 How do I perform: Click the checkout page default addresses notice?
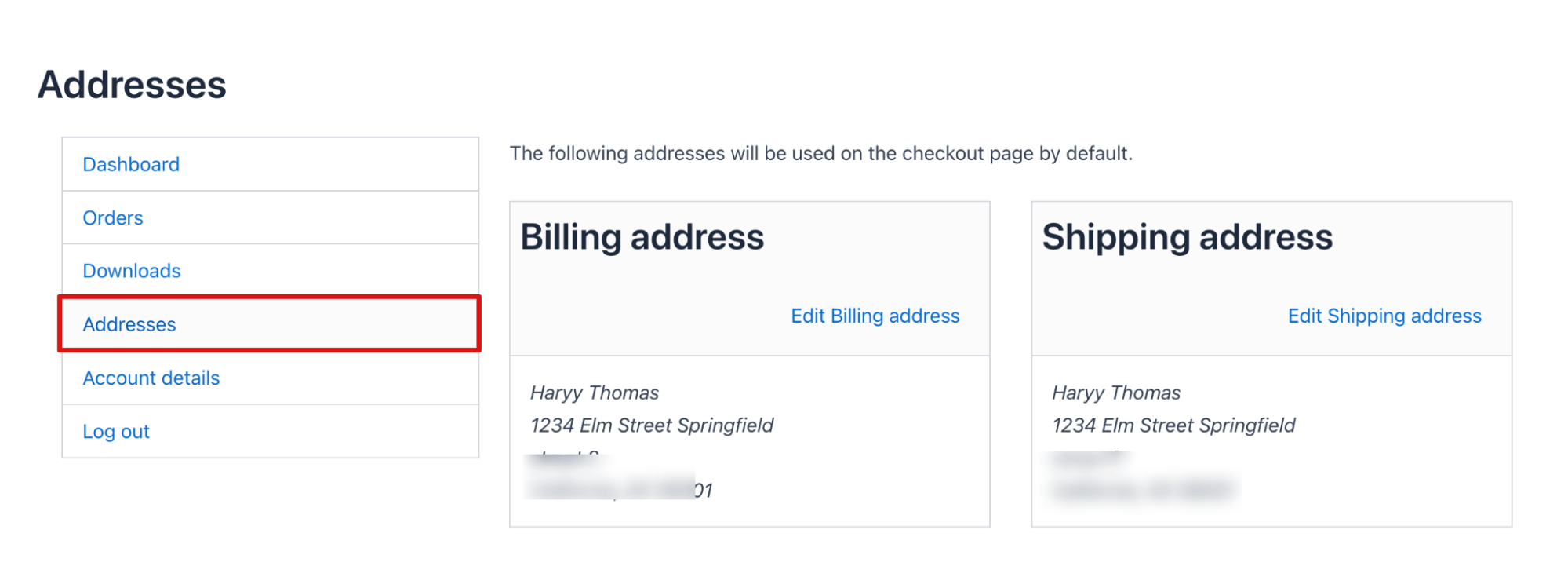[820, 153]
